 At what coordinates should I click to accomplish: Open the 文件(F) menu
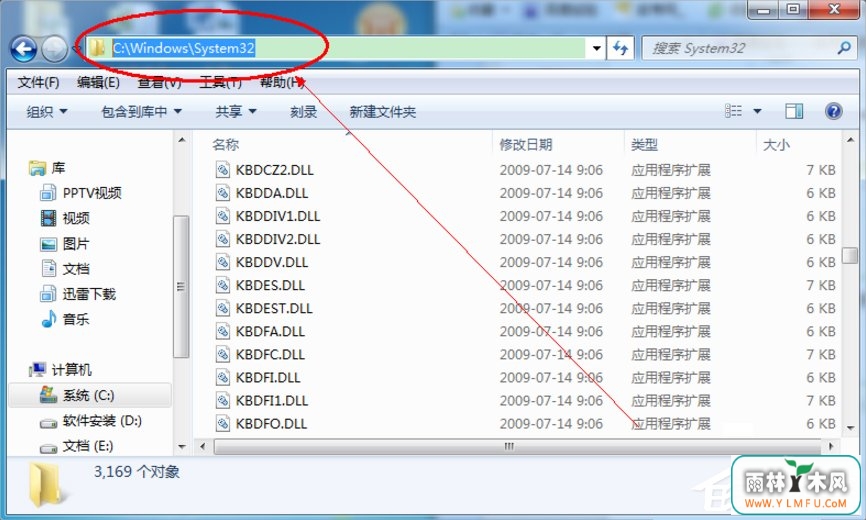pos(38,83)
